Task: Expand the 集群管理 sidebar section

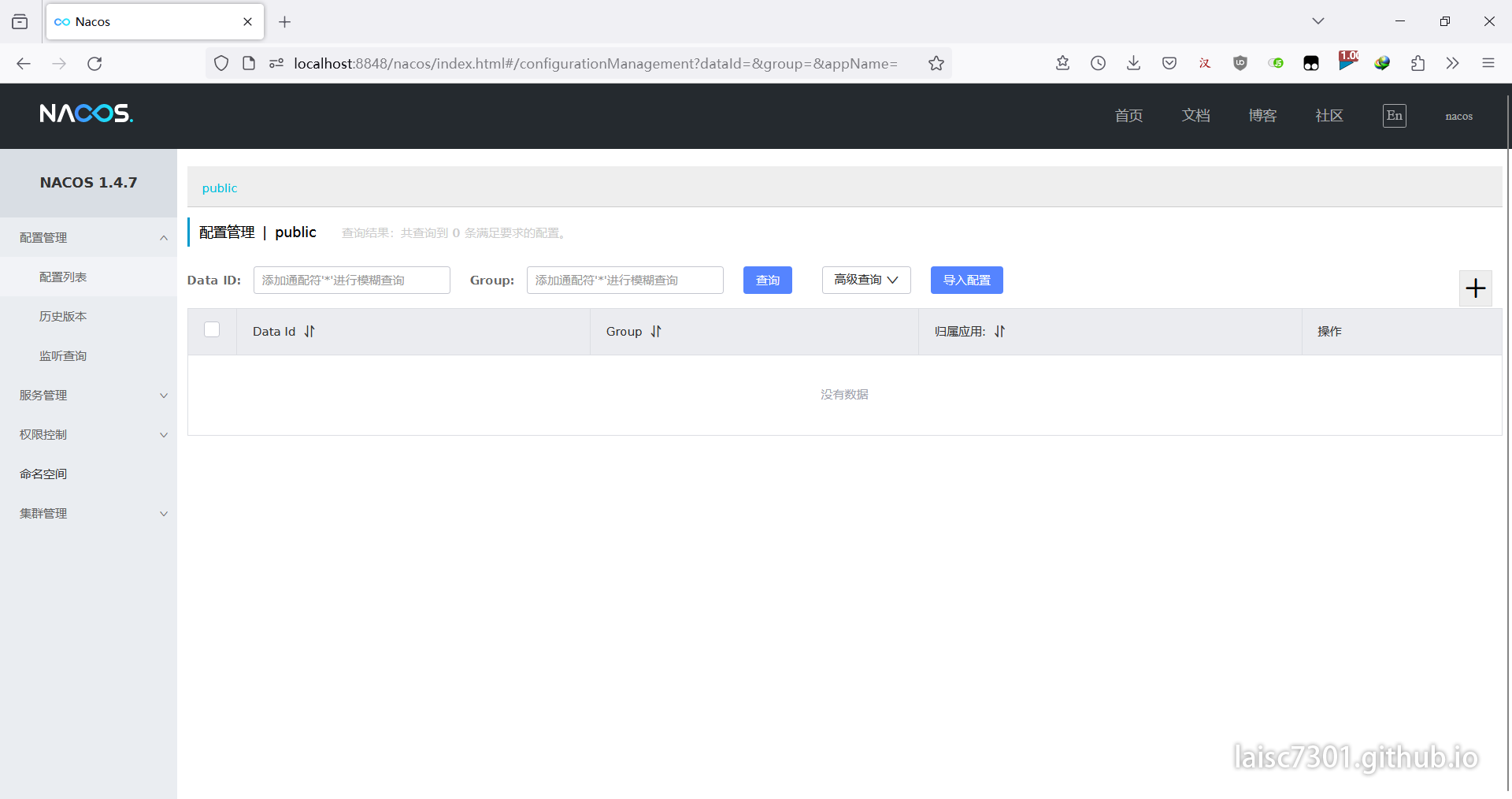Action: pos(88,513)
